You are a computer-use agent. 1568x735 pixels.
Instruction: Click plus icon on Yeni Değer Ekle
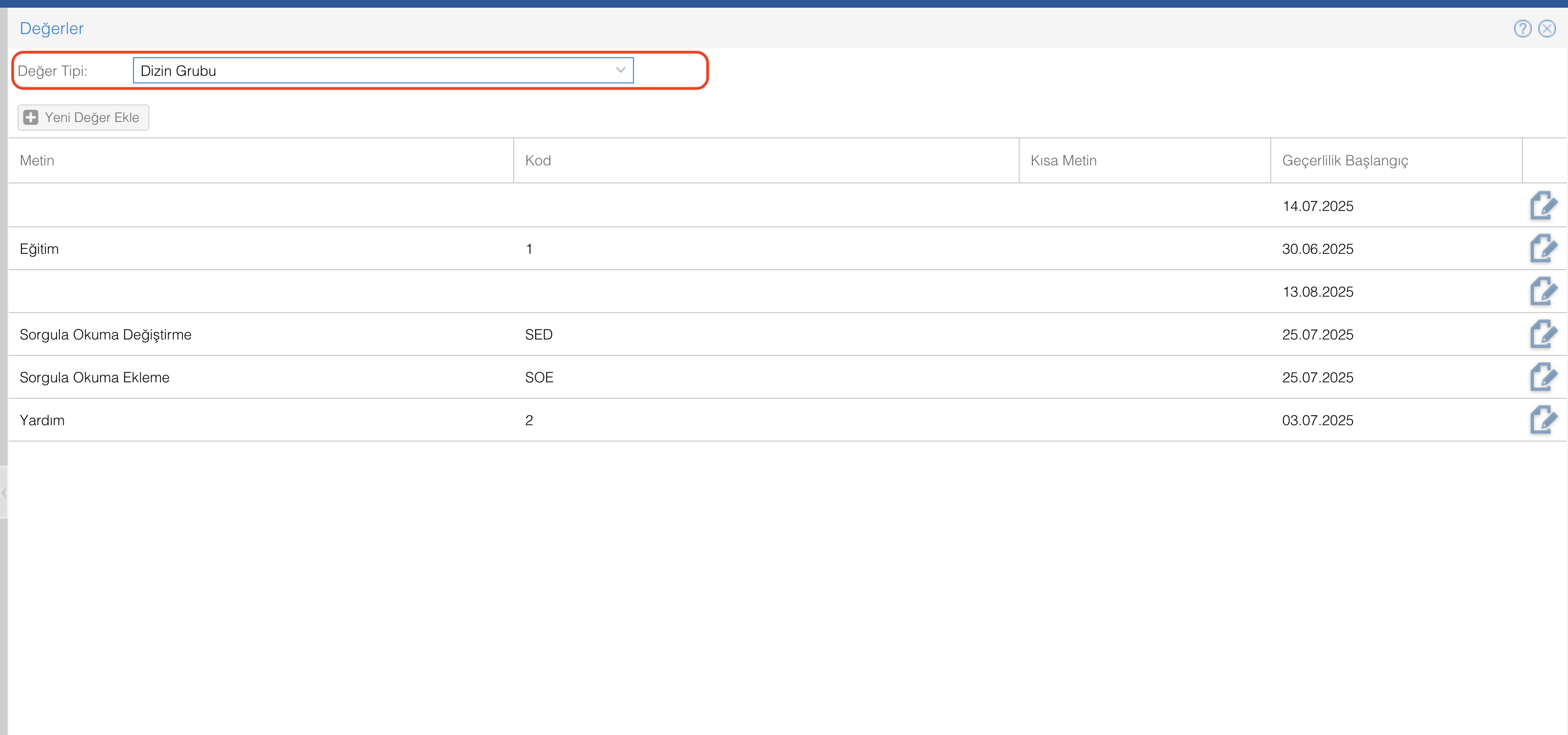31,118
